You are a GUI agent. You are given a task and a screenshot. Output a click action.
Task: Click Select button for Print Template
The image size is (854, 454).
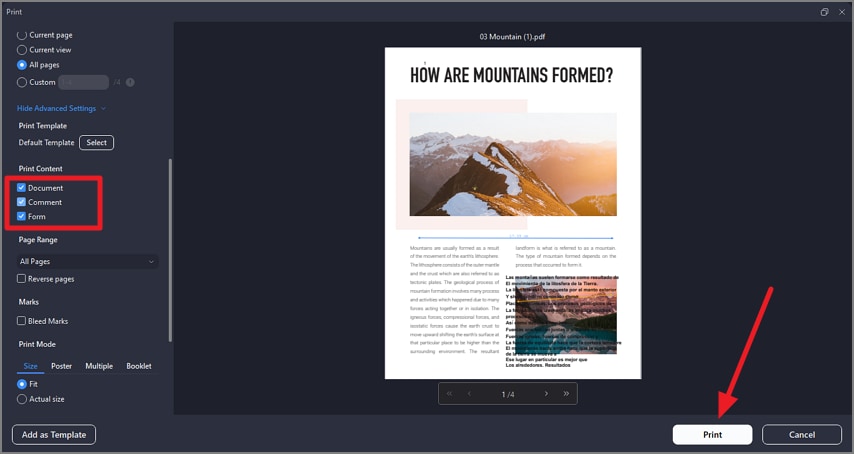click(x=96, y=143)
